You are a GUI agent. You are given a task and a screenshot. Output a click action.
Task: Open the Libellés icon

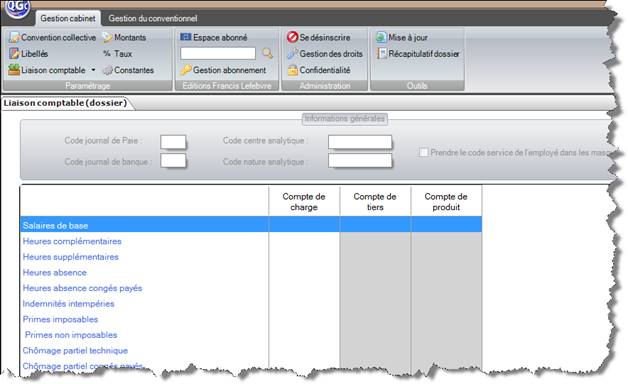[x=14, y=54]
